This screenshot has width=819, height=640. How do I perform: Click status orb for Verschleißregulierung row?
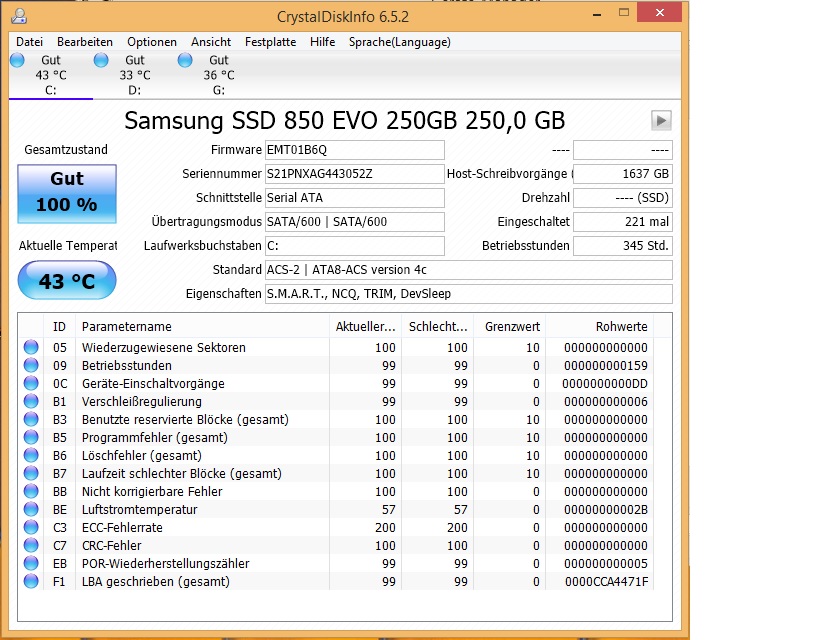[x=31, y=401]
